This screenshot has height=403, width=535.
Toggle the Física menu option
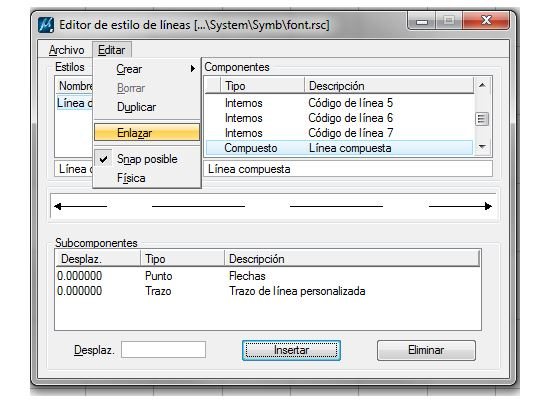click(131, 178)
